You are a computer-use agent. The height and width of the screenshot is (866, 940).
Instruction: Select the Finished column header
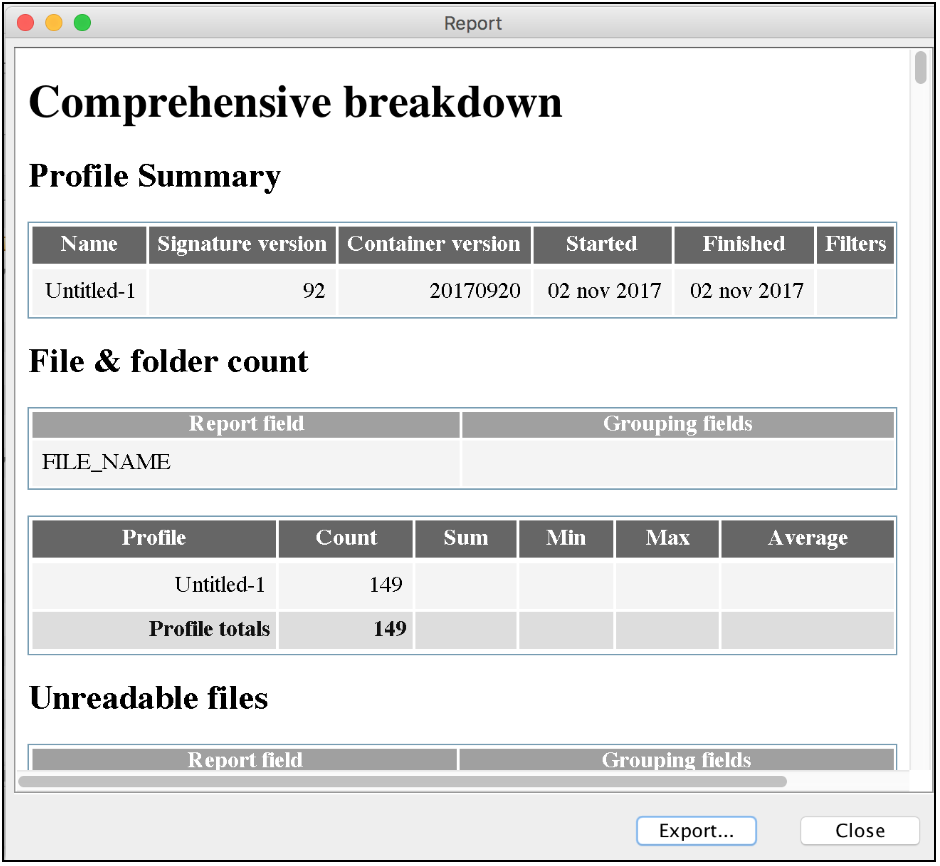point(743,244)
